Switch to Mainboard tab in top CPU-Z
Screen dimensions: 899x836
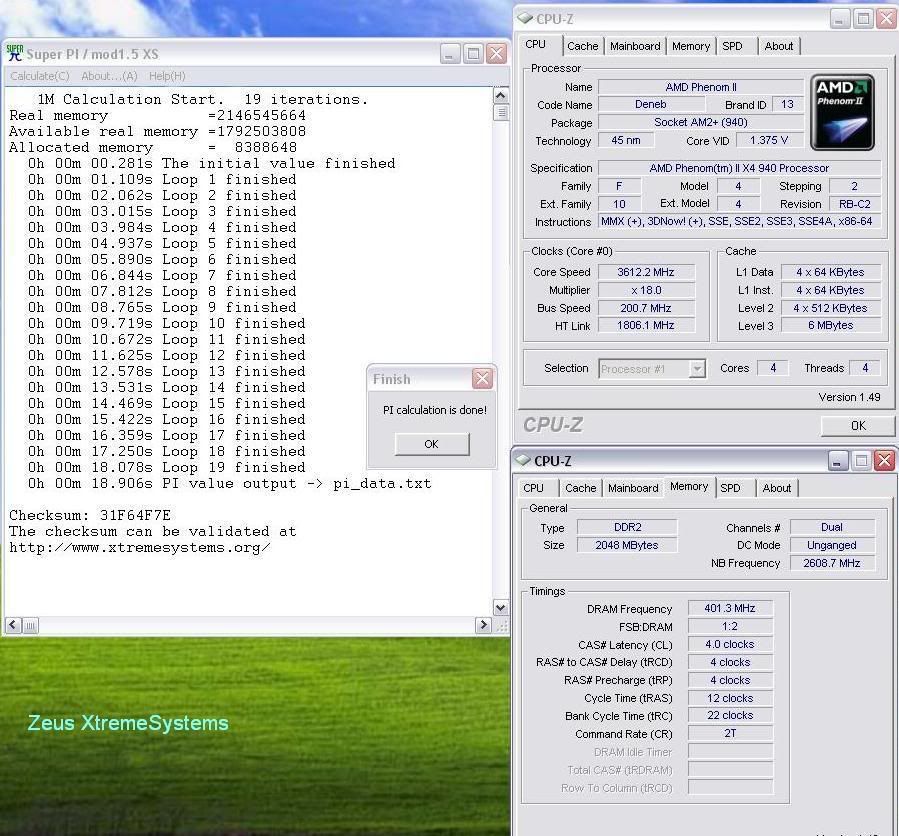click(x=635, y=46)
